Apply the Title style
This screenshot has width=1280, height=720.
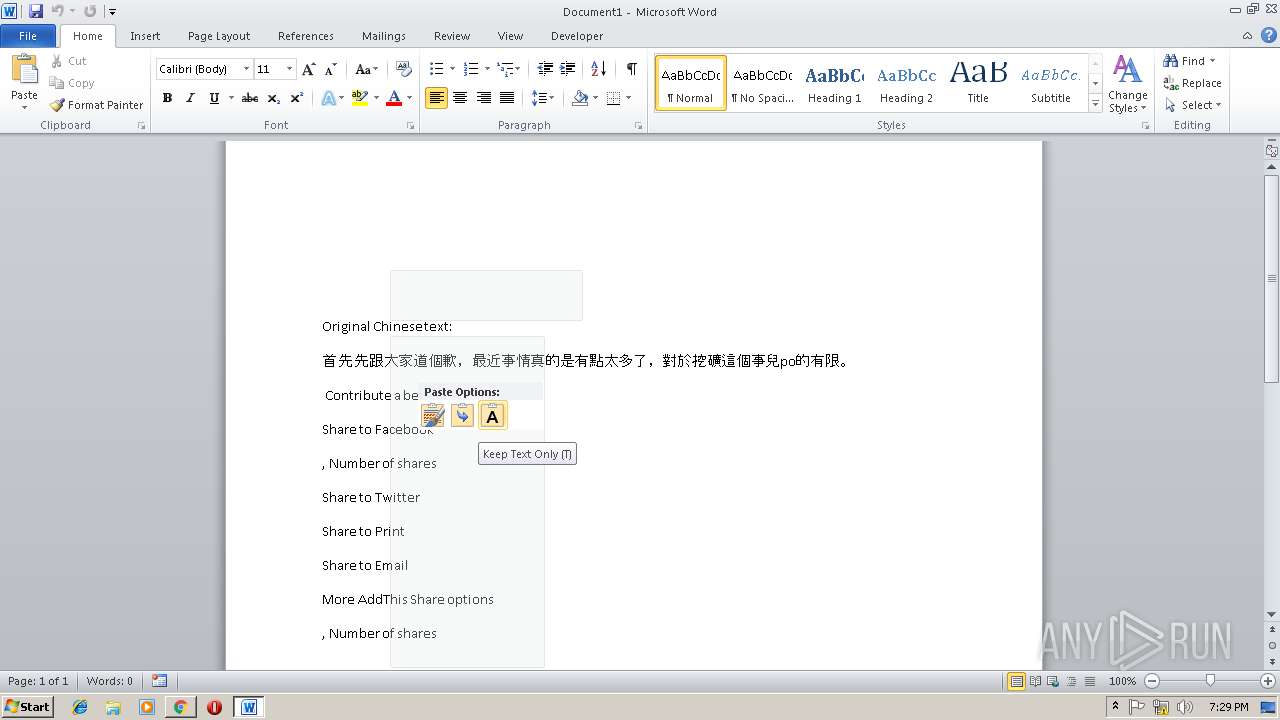point(978,84)
